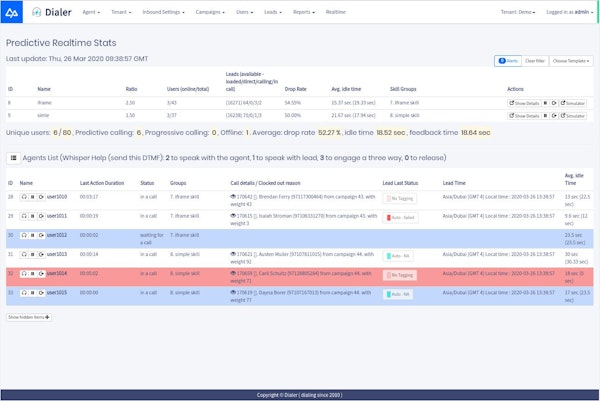Click the eye icon on Austen Muller's lead
This screenshot has height=401, width=600.
coord(233,254)
